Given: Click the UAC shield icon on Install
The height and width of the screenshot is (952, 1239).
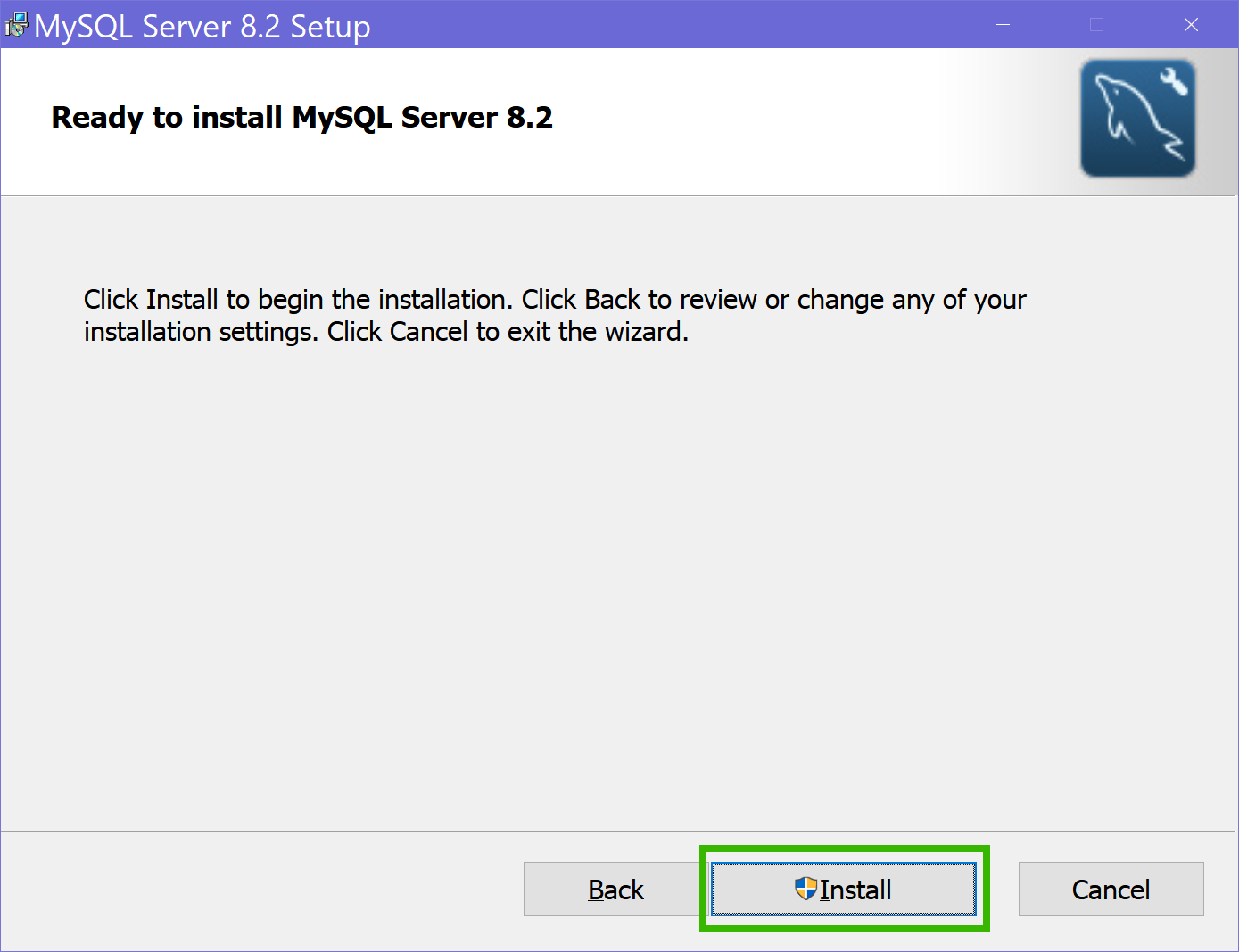Looking at the screenshot, I should (x=805, y=889).
